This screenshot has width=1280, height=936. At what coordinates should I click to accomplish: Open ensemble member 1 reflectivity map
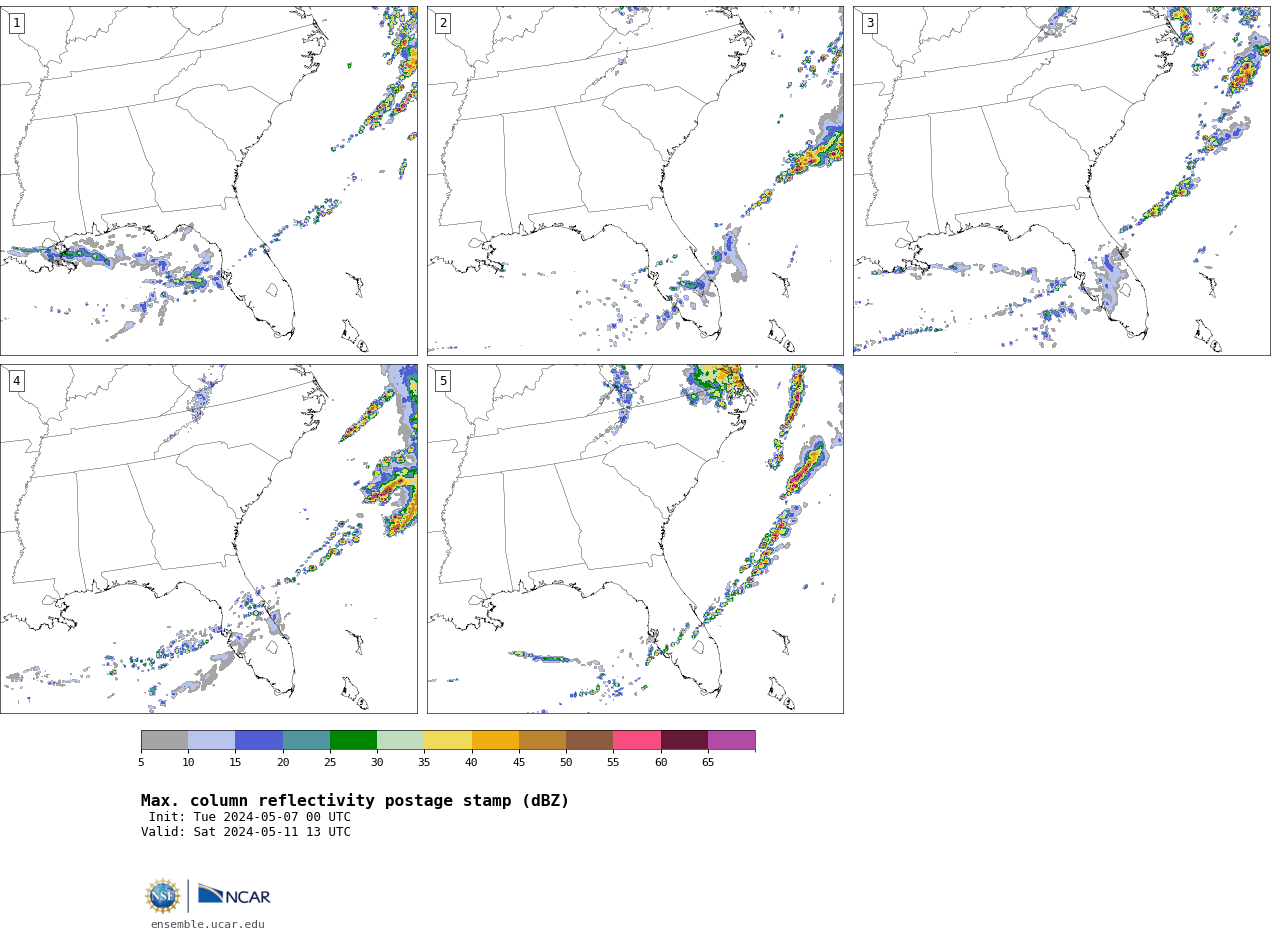pos(208,181)
